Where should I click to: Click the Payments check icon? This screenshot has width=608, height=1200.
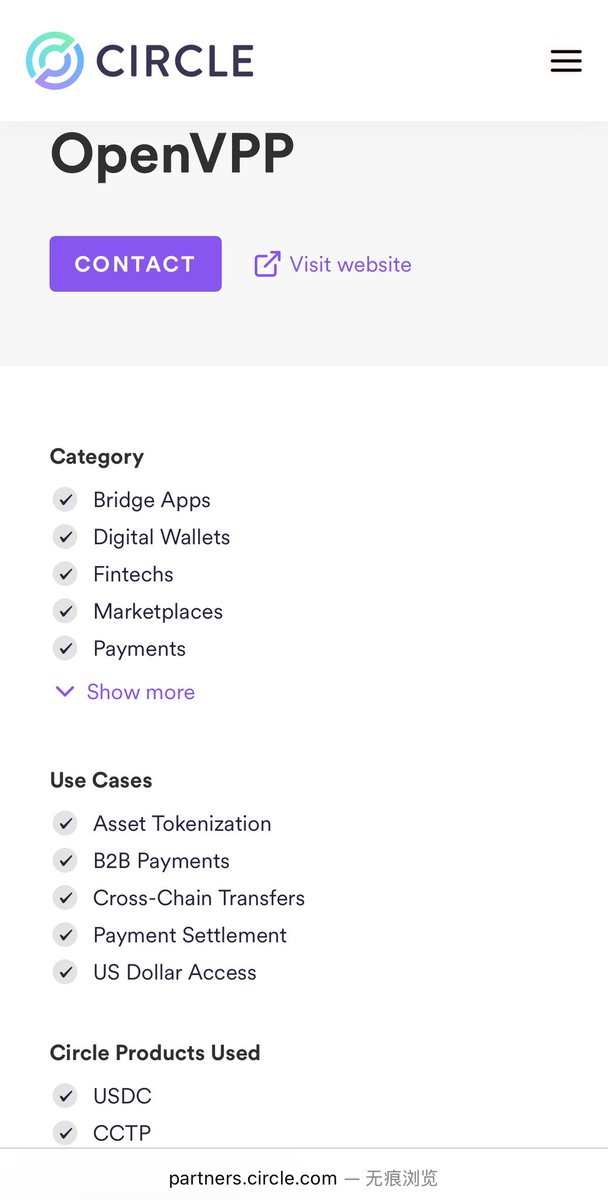click(x=65, y=648)
